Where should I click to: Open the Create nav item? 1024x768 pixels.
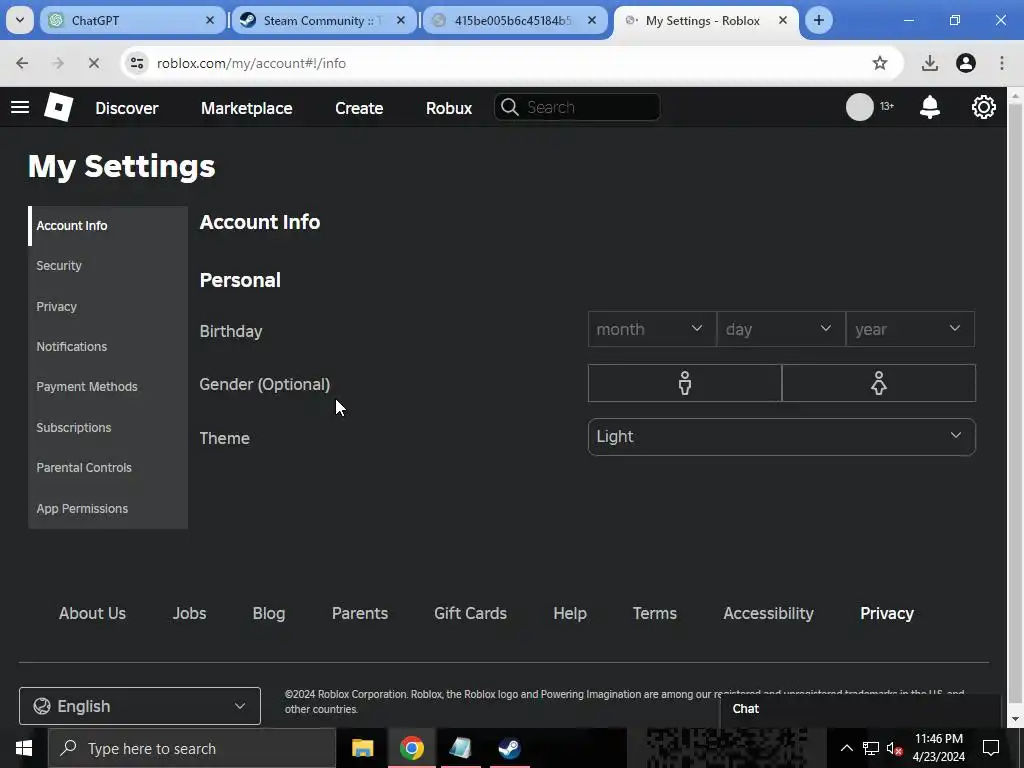click(359, 108)
